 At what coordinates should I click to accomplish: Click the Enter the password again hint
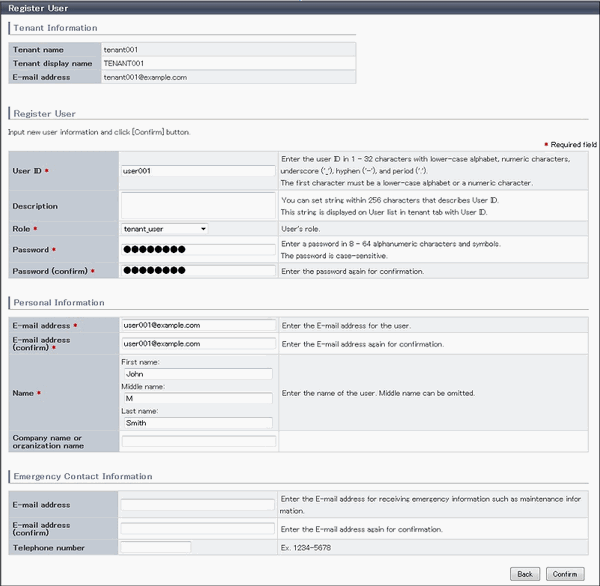tap(352, 271)
